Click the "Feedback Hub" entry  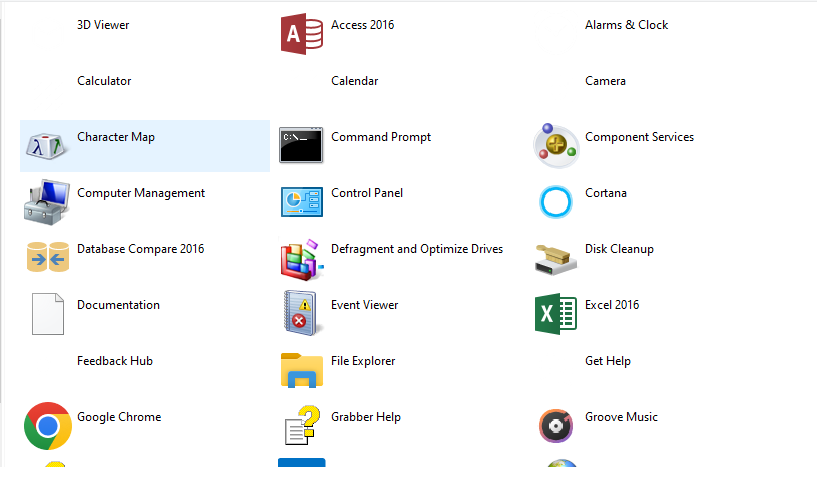[115, 361]
